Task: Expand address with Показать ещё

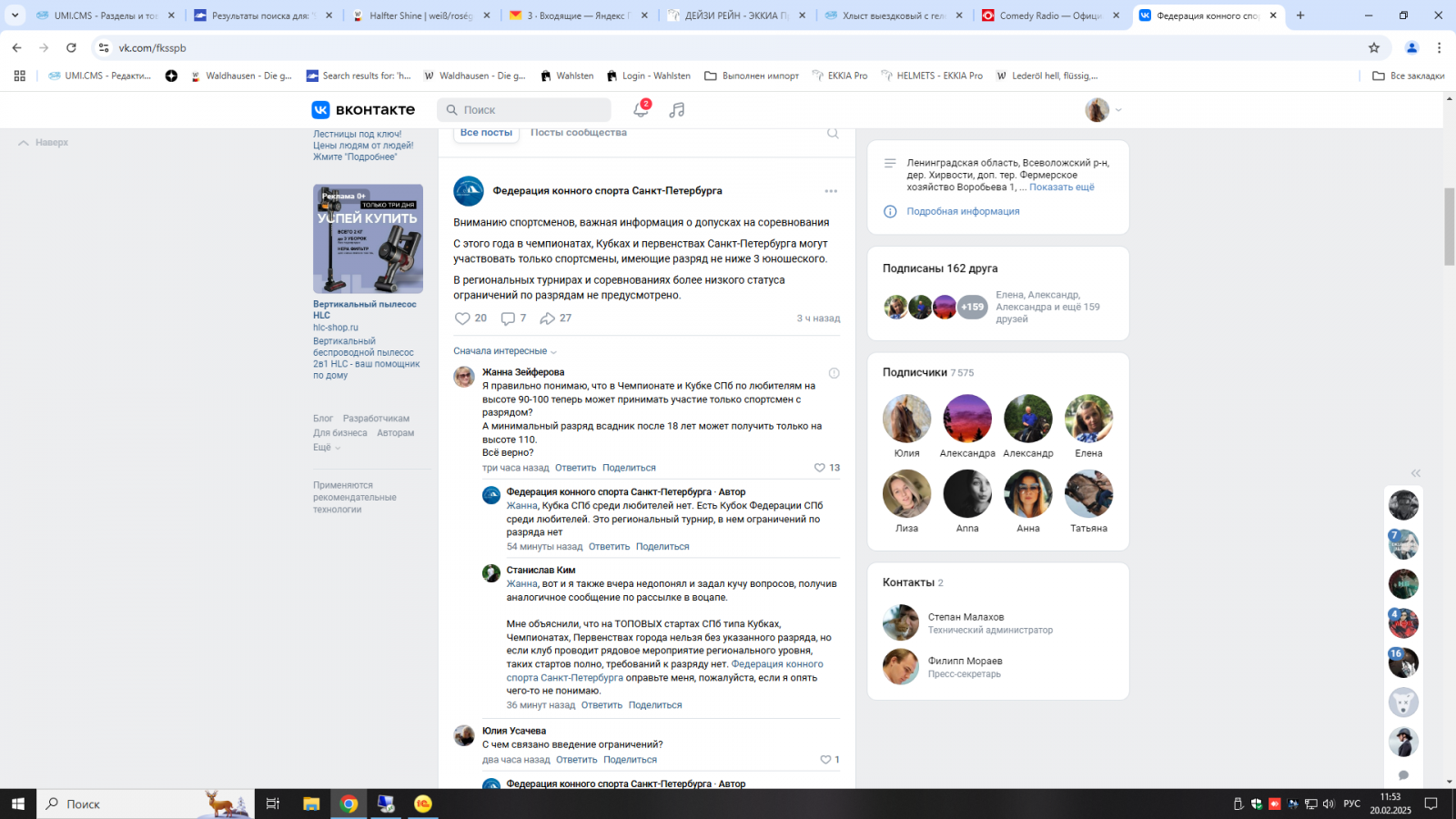Action: [1062, 187]
